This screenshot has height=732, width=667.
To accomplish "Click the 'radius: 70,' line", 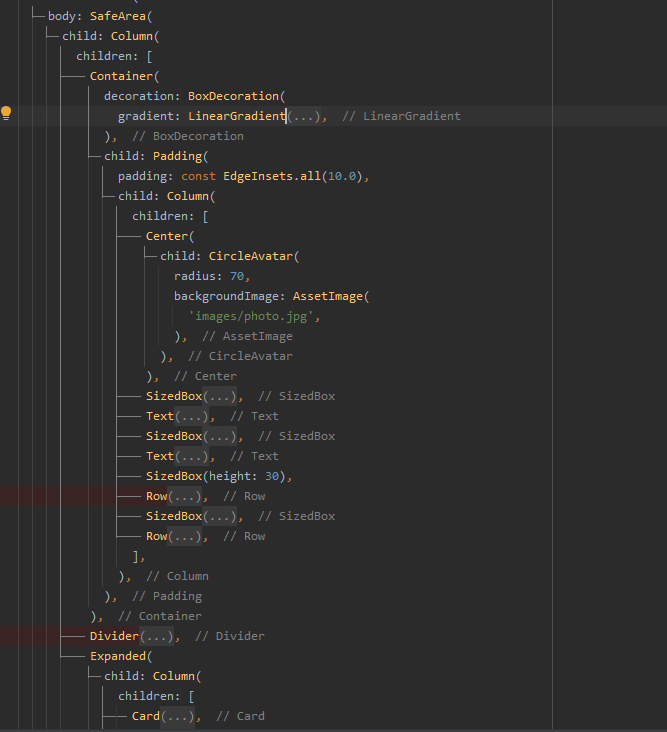I will coord(212,276).
